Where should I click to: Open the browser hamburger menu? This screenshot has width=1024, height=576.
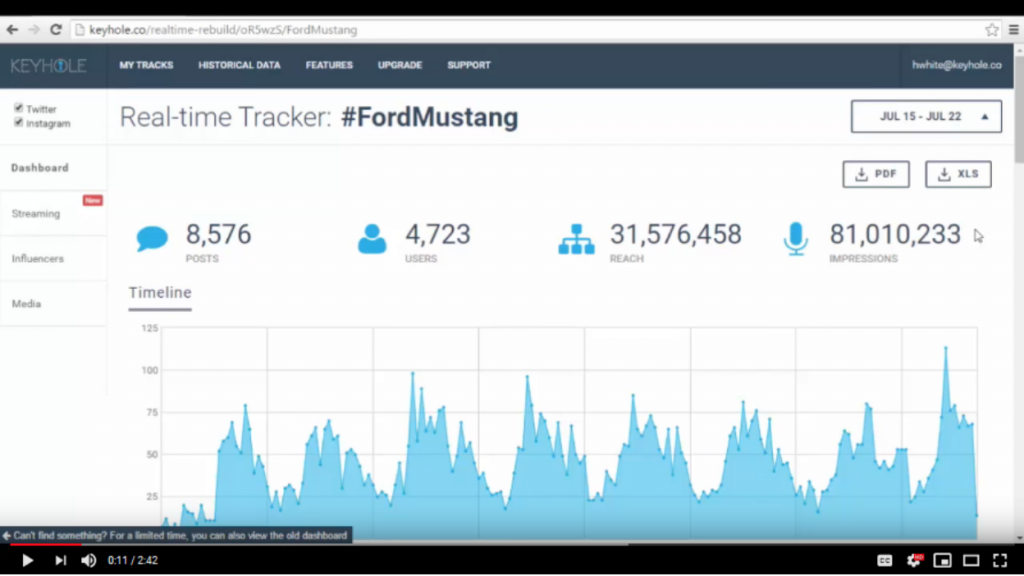(1014, 29)
